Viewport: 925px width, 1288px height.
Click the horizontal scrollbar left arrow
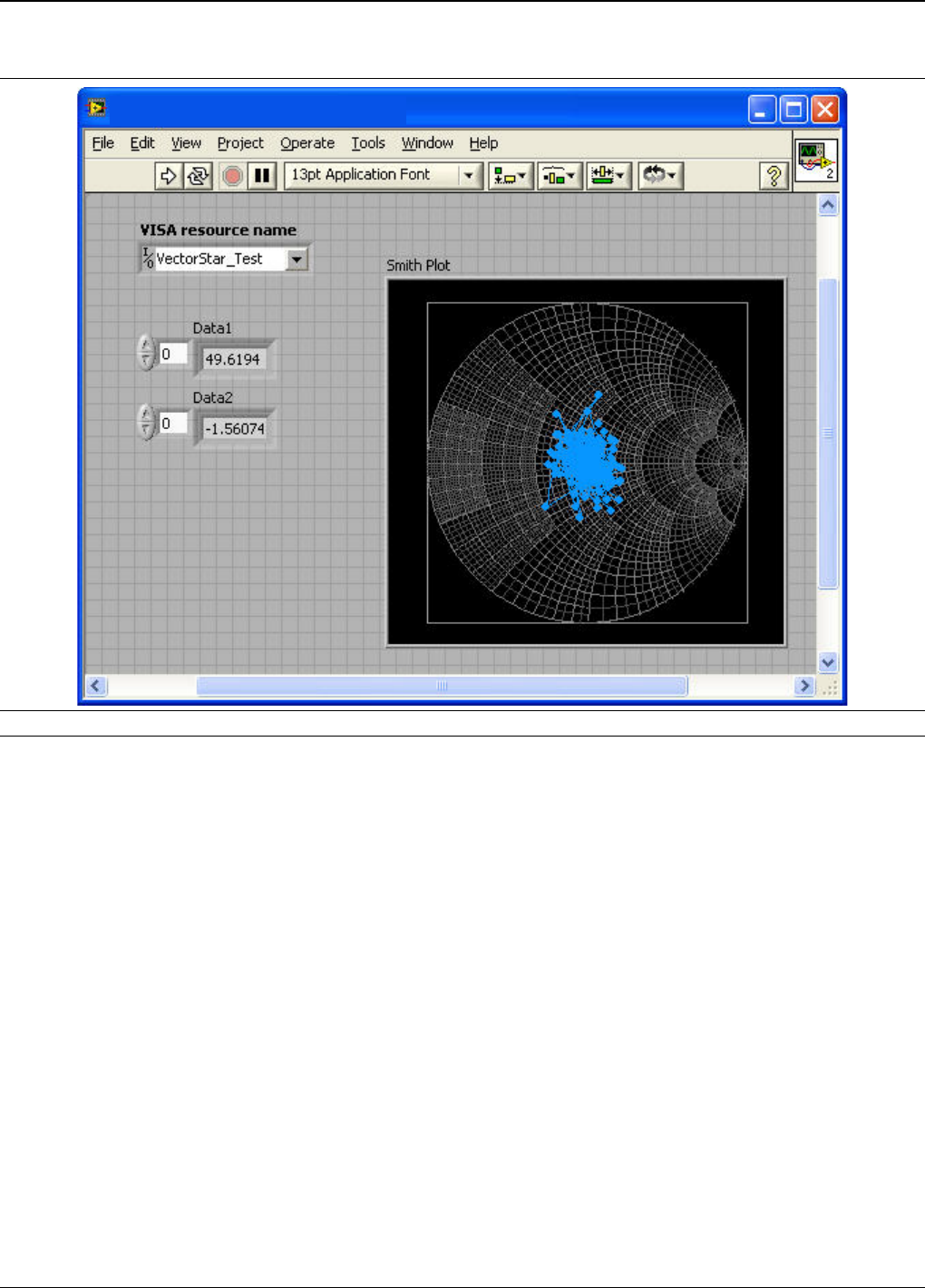click(95, 686)
